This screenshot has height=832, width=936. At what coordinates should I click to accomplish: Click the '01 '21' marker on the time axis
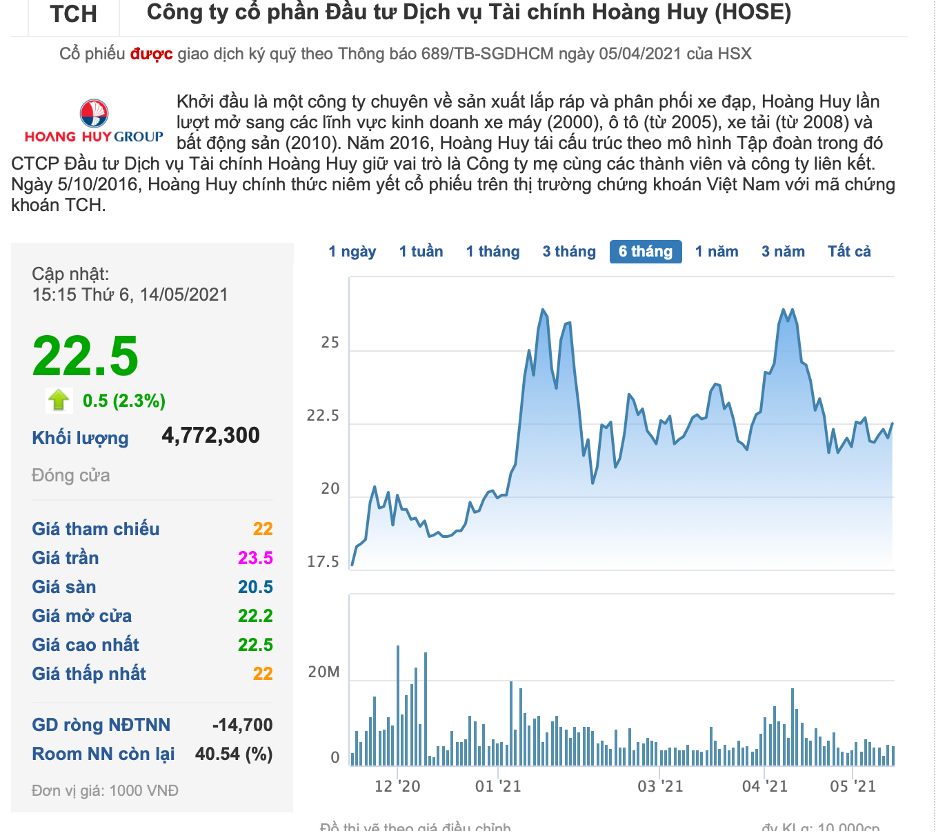(498, 786)
